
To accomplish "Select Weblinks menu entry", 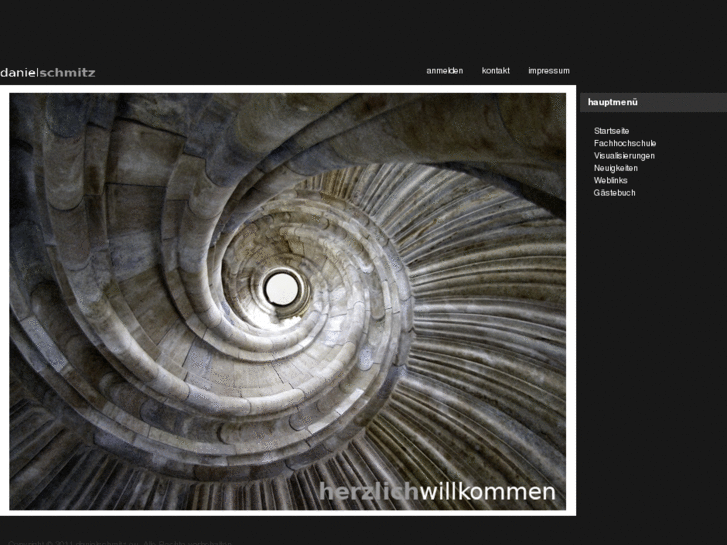I will pos(610,180).
